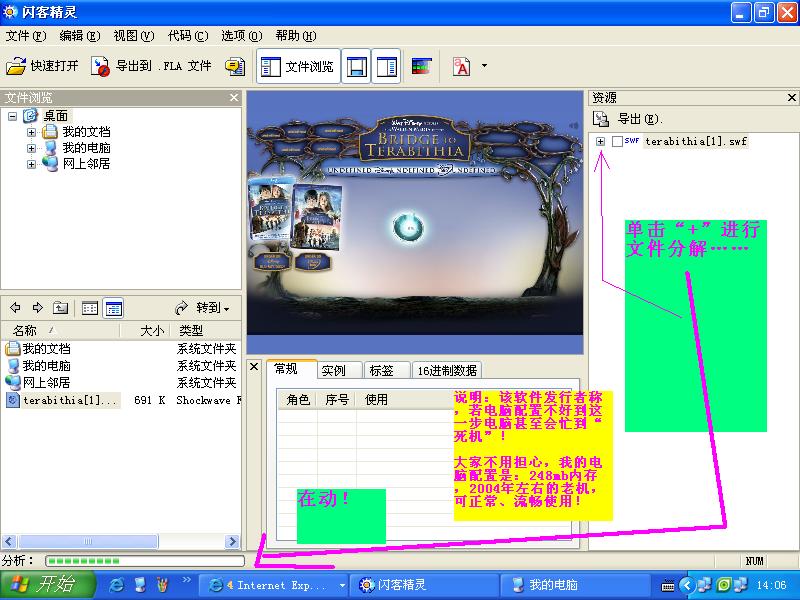Image resolution: width=800 pixels, height=600 pixels.
Task: Select terabithia[1].swf in the resource tree
Action: (x=695, y=141)
